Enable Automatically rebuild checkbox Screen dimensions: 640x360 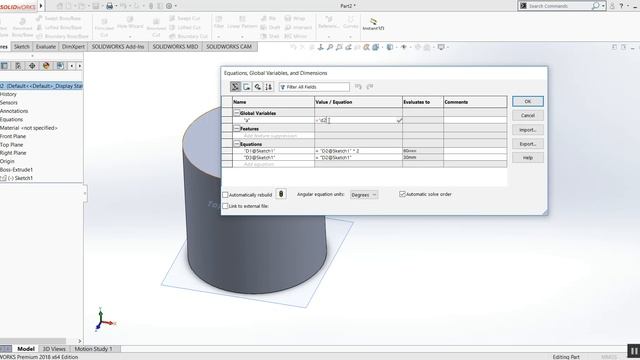(225, 195)
